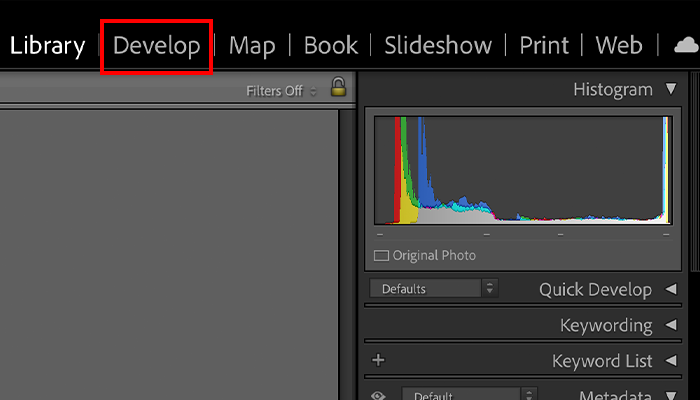Click the histogram graph display
Viewport: 700px width, 400px height.
523,170
